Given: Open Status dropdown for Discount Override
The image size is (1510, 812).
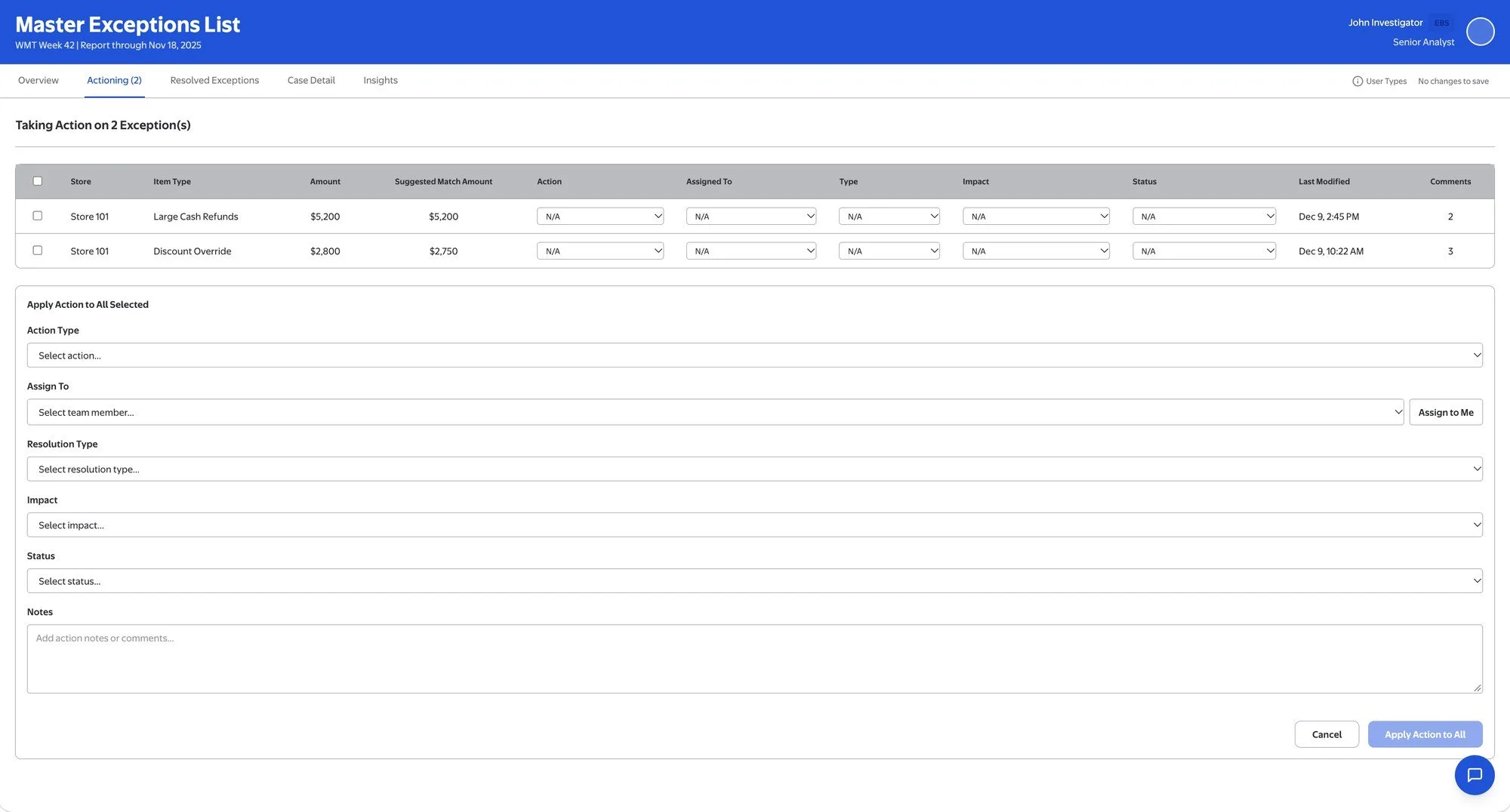Looking at the screenshot, I should tap(1204, 251).
